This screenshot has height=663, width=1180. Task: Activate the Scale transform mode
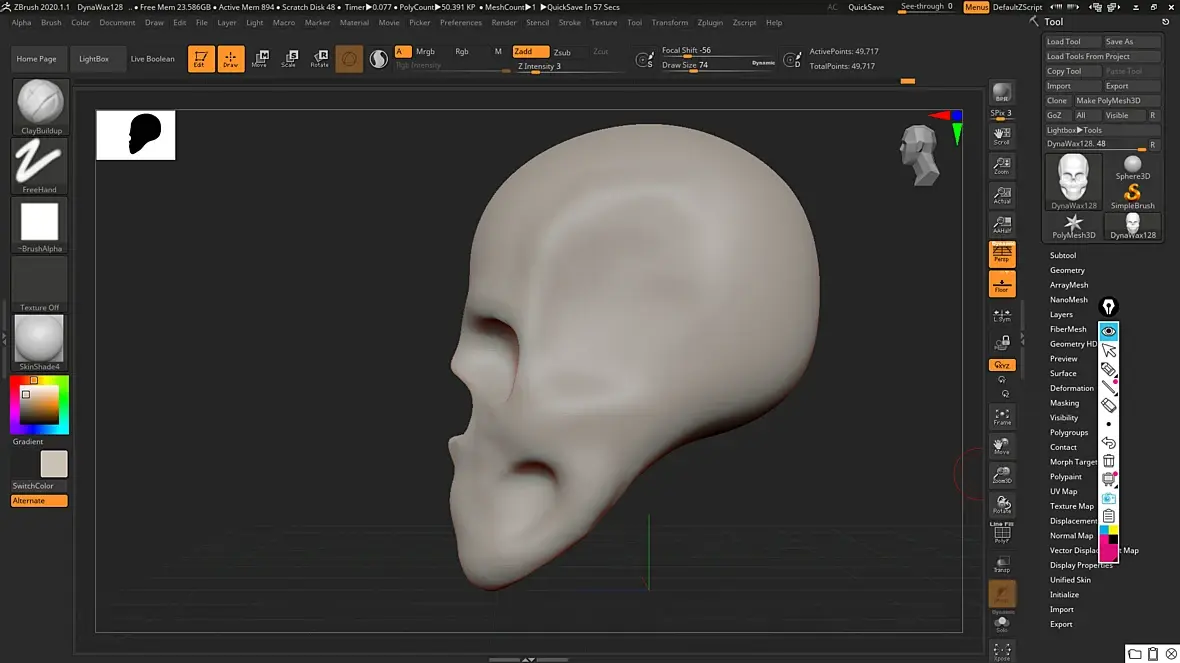pos(289,58)
